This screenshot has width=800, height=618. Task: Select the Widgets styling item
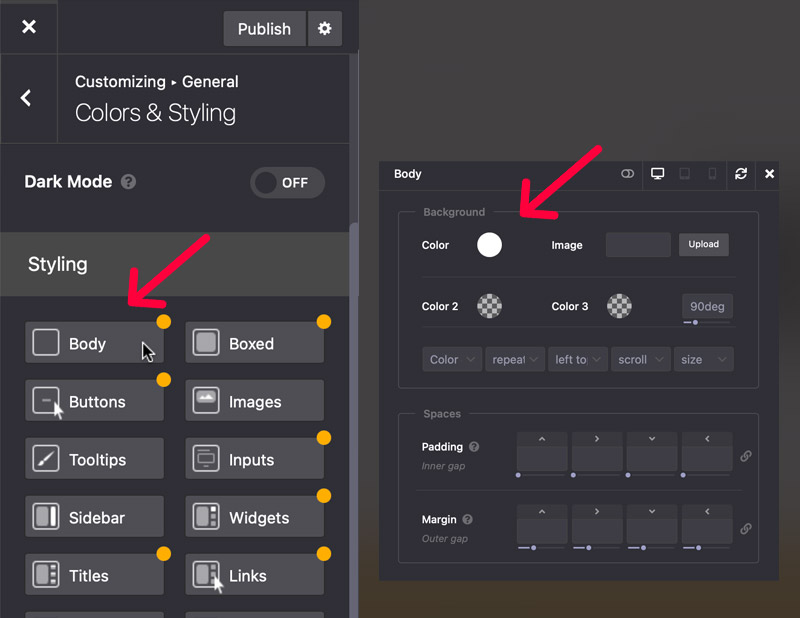point(255,518)
